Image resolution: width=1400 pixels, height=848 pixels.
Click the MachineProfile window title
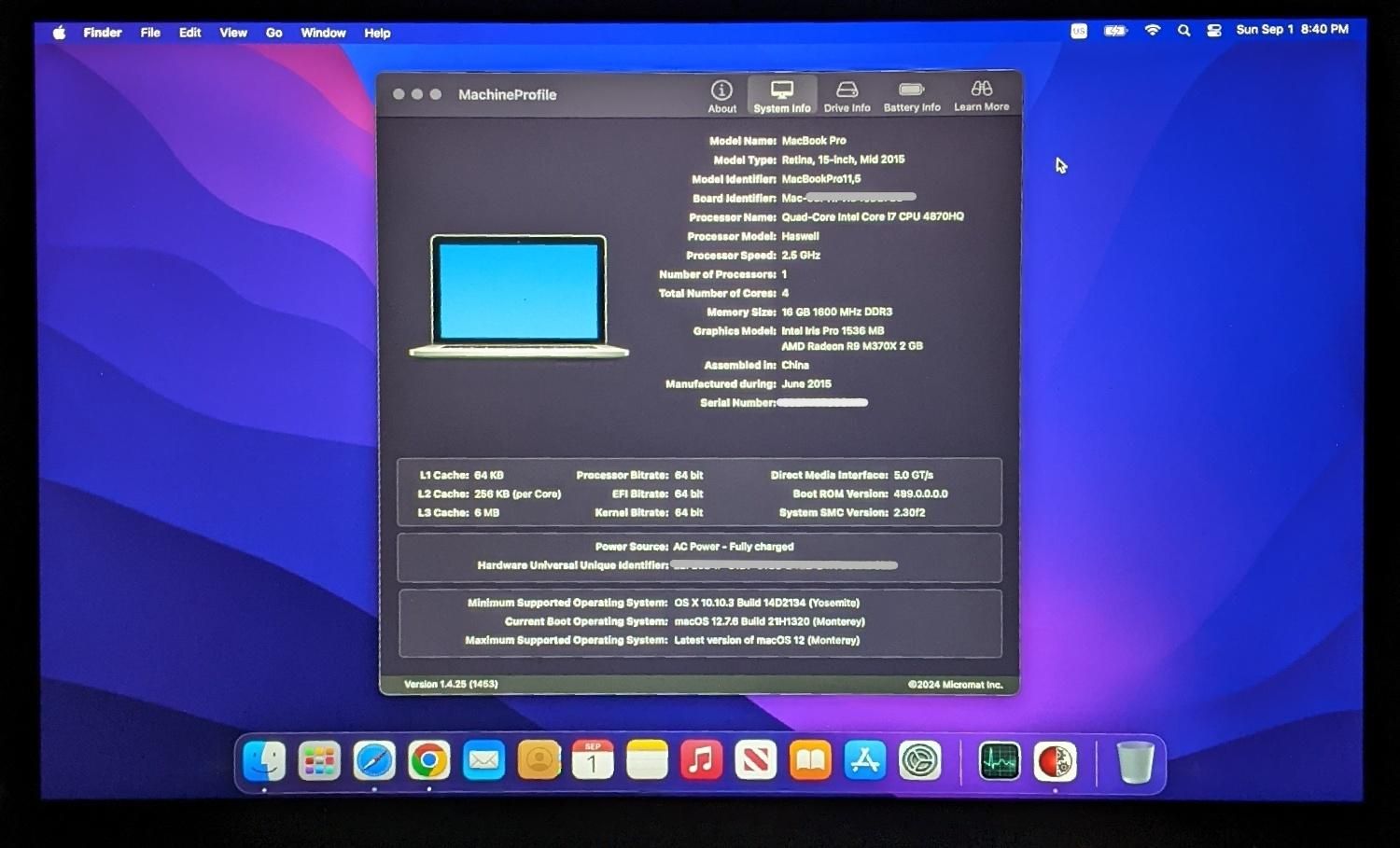(x=507, y=94)
